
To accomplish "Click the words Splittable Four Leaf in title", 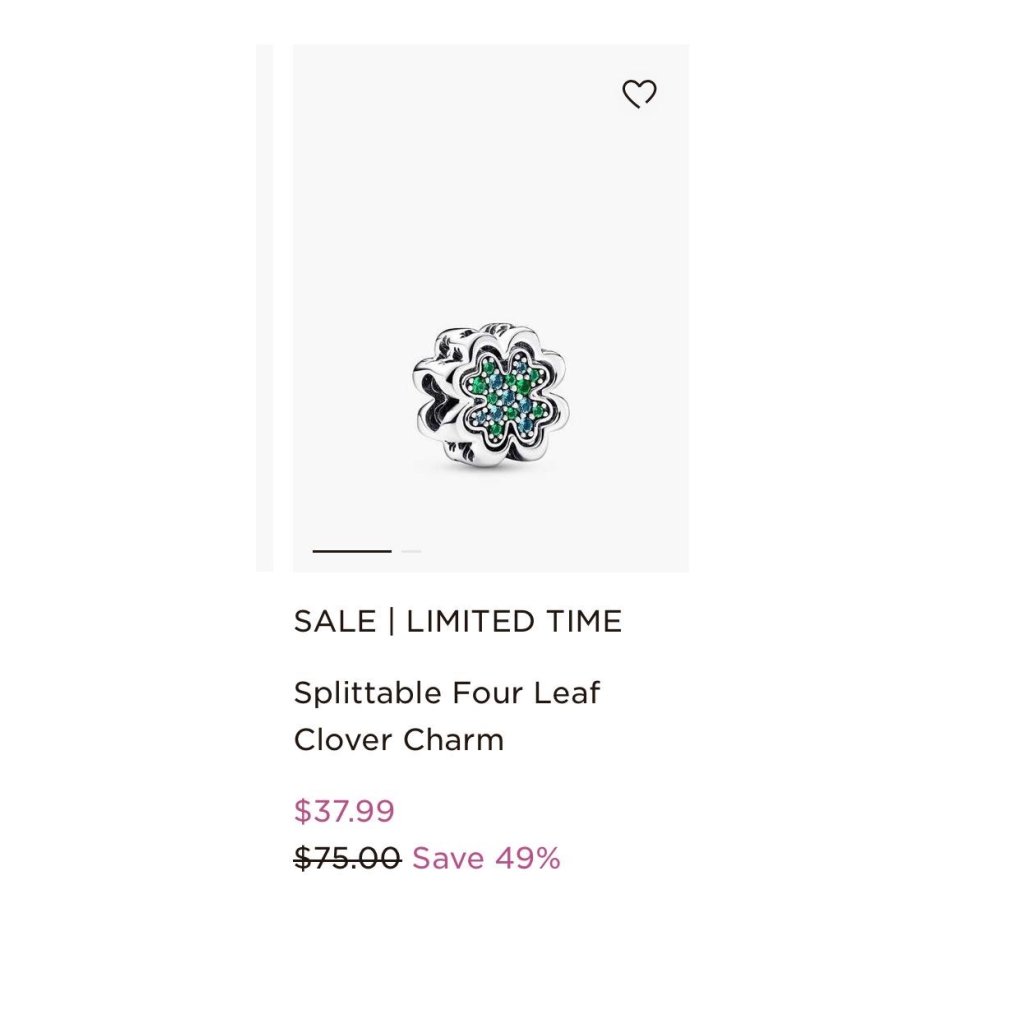I will (447, 692).
